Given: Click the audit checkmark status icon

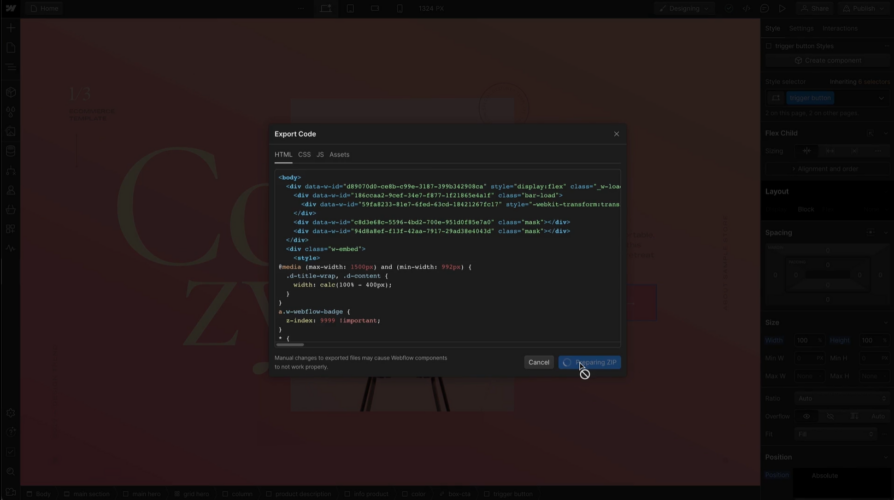Looking at the screenshot, I should [729, 9].
